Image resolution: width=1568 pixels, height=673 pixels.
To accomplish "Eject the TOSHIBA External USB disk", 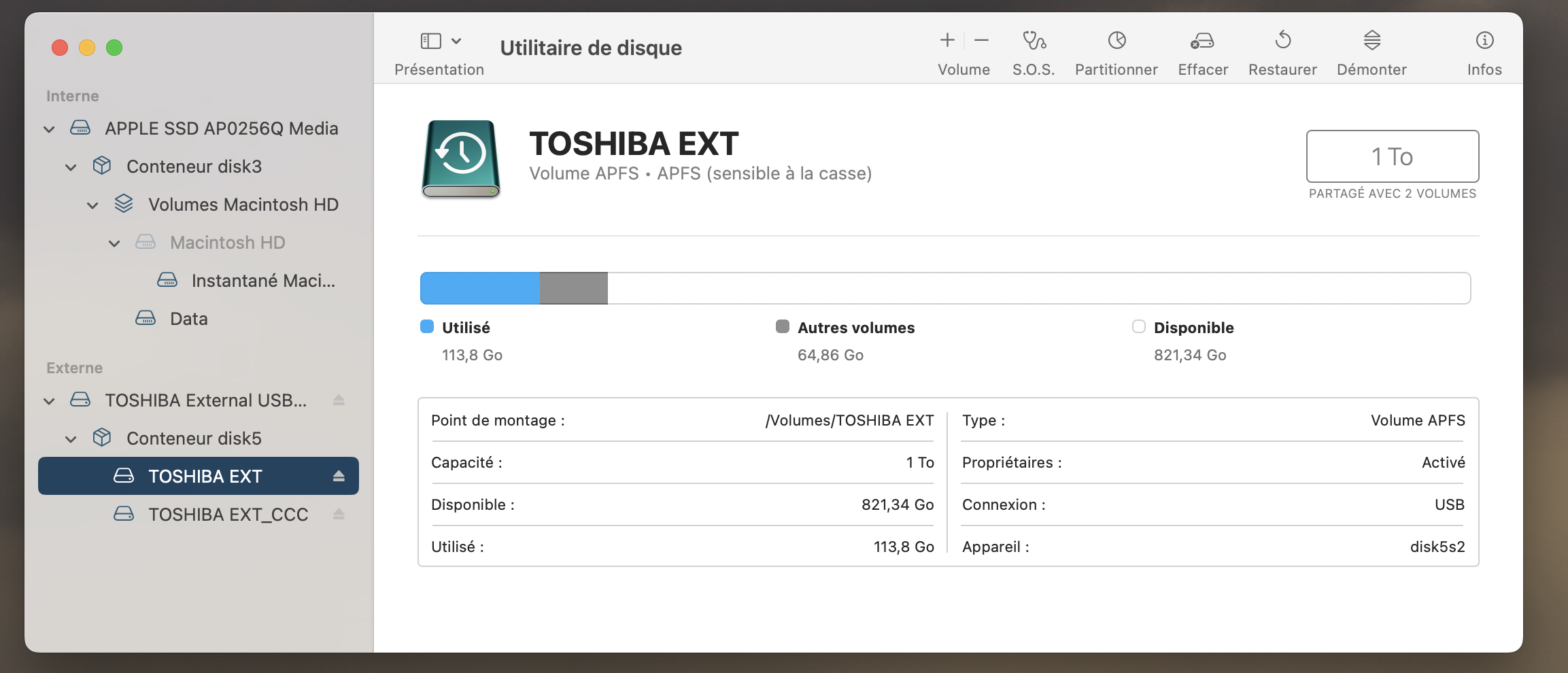I will point(339,400).
